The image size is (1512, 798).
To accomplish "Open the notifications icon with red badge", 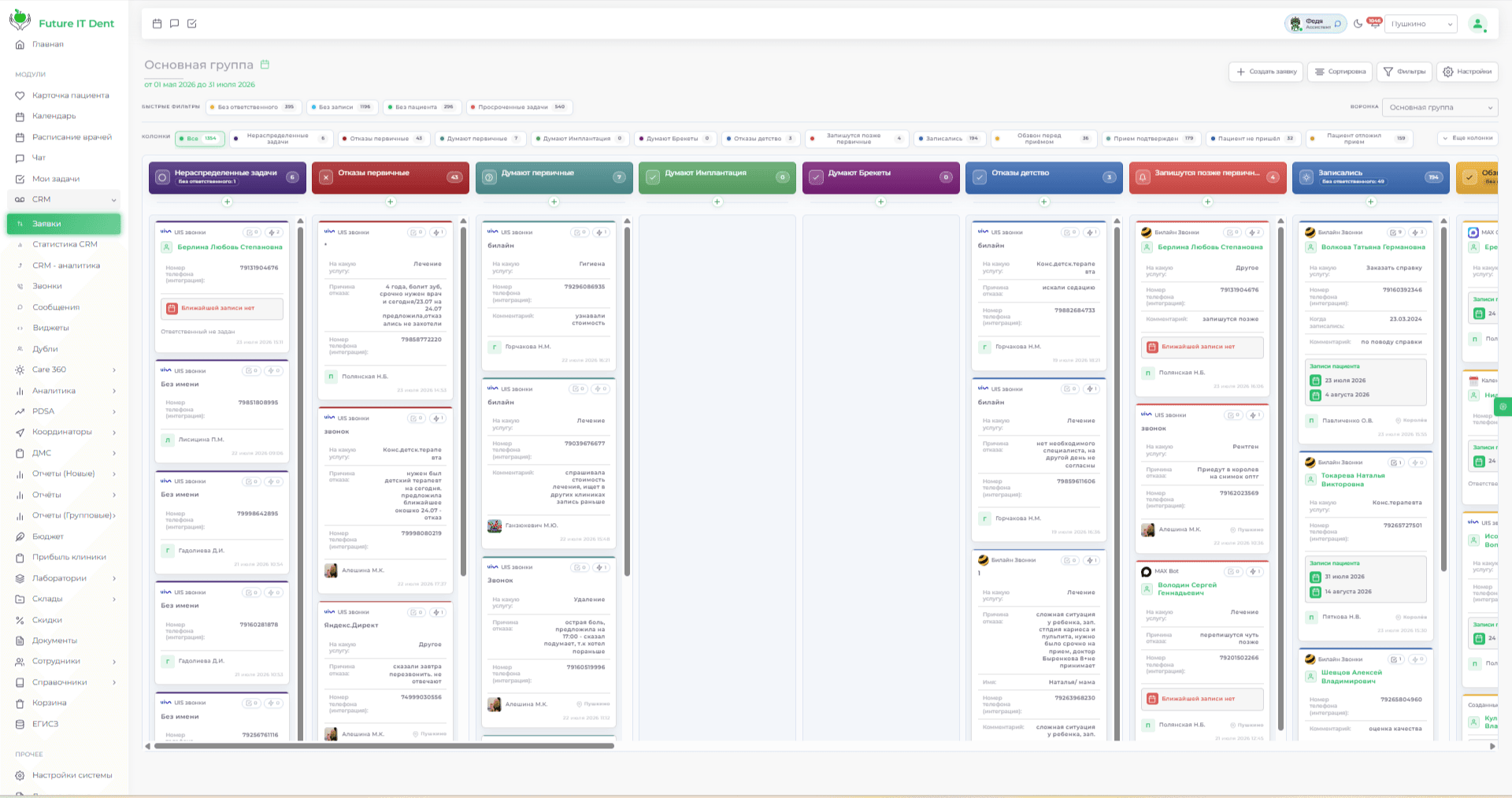I will click(1374, 23).
